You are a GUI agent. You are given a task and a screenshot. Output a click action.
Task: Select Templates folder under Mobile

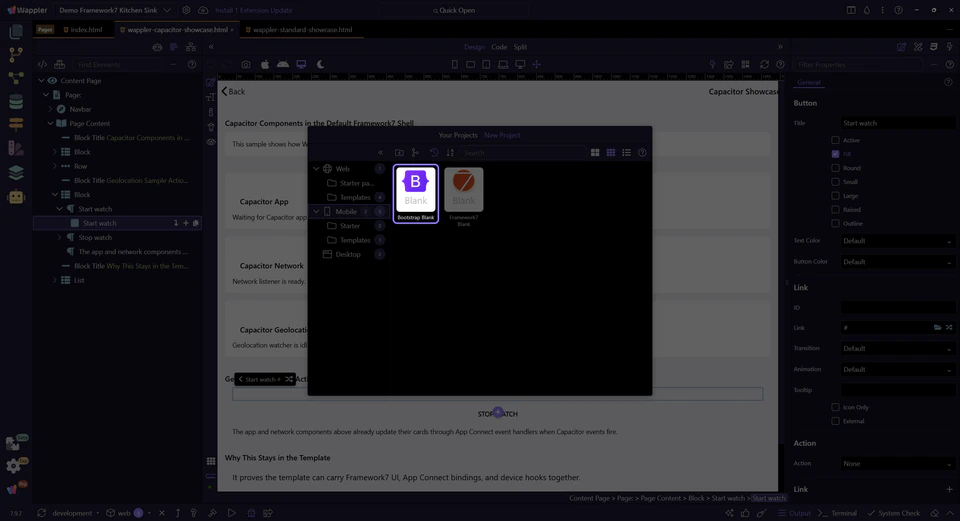click(355, 240)
